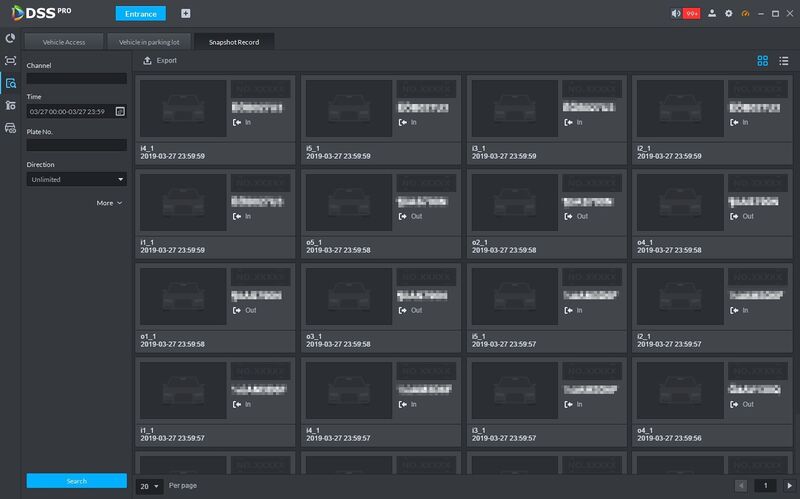Screen dimensions: 800x499
Task: Open vehicle thumbnail of i2_1 23:59:59 record
Action: coord(680,108)
